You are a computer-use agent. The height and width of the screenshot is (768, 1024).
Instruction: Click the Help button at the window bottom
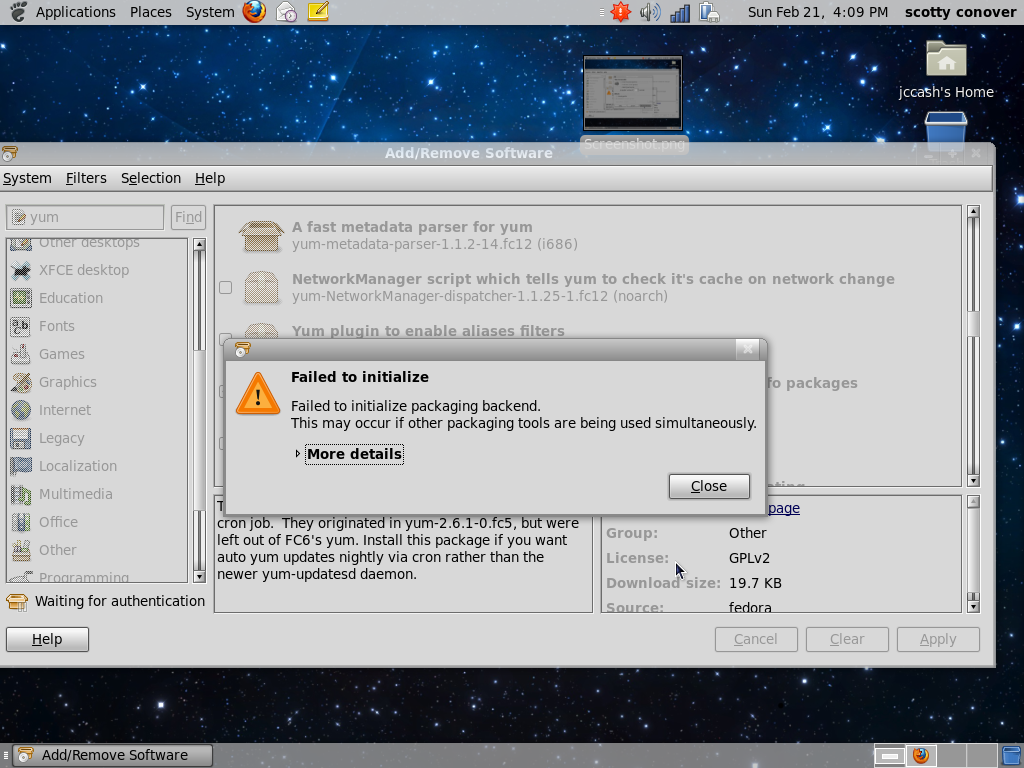pos(47,639)
